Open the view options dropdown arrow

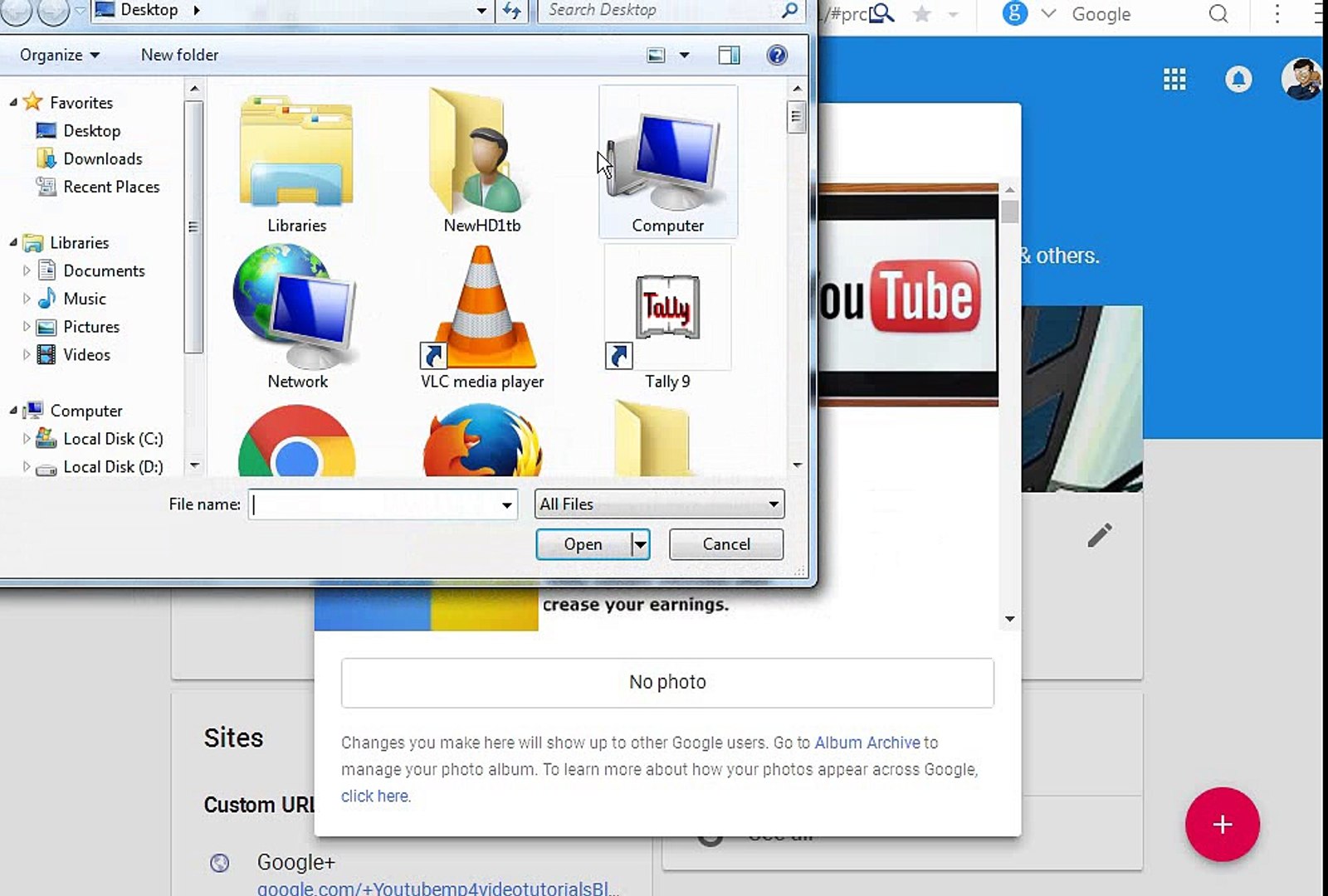tap(685, 55)
